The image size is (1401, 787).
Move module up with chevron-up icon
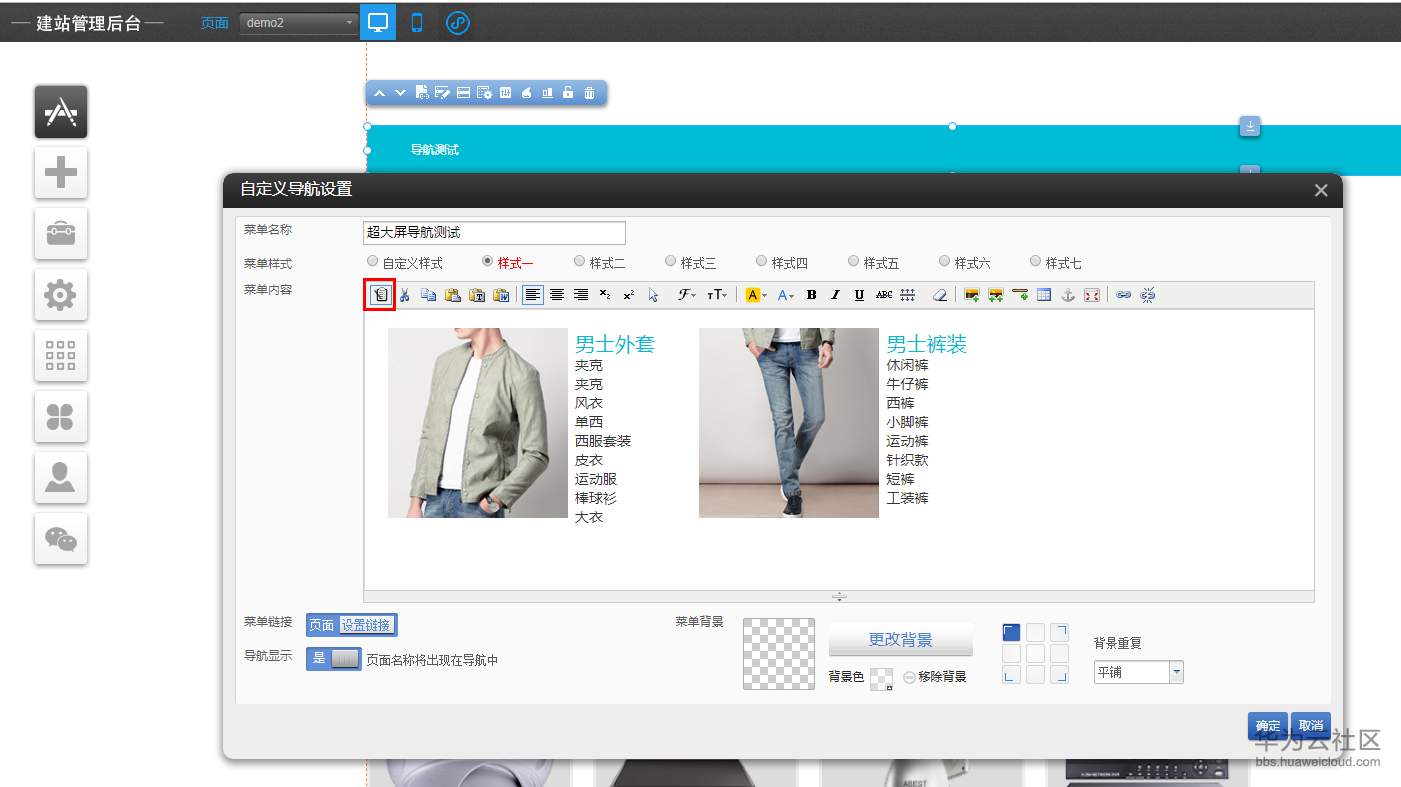coord(379,93)
